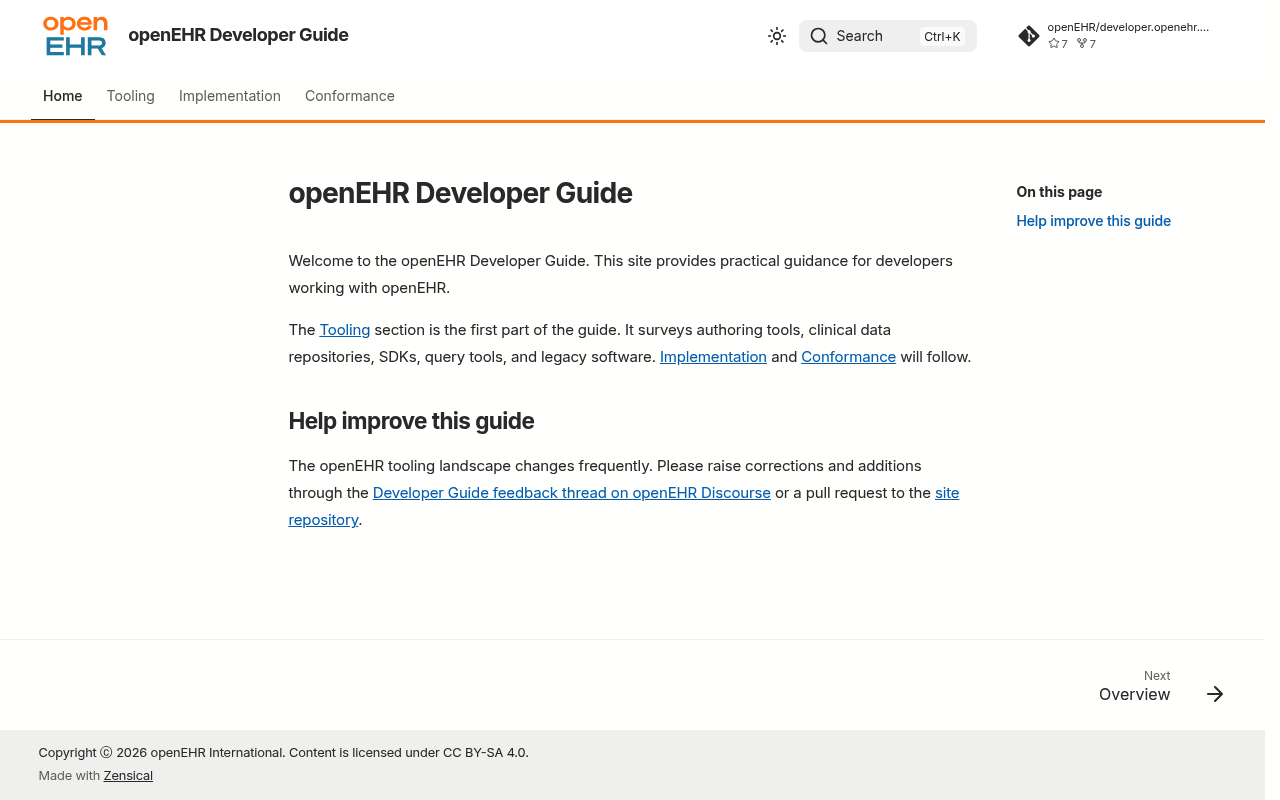Viewport: 1280px width, 800px height.
Task: Click the repository star count
Action: 1058,44
